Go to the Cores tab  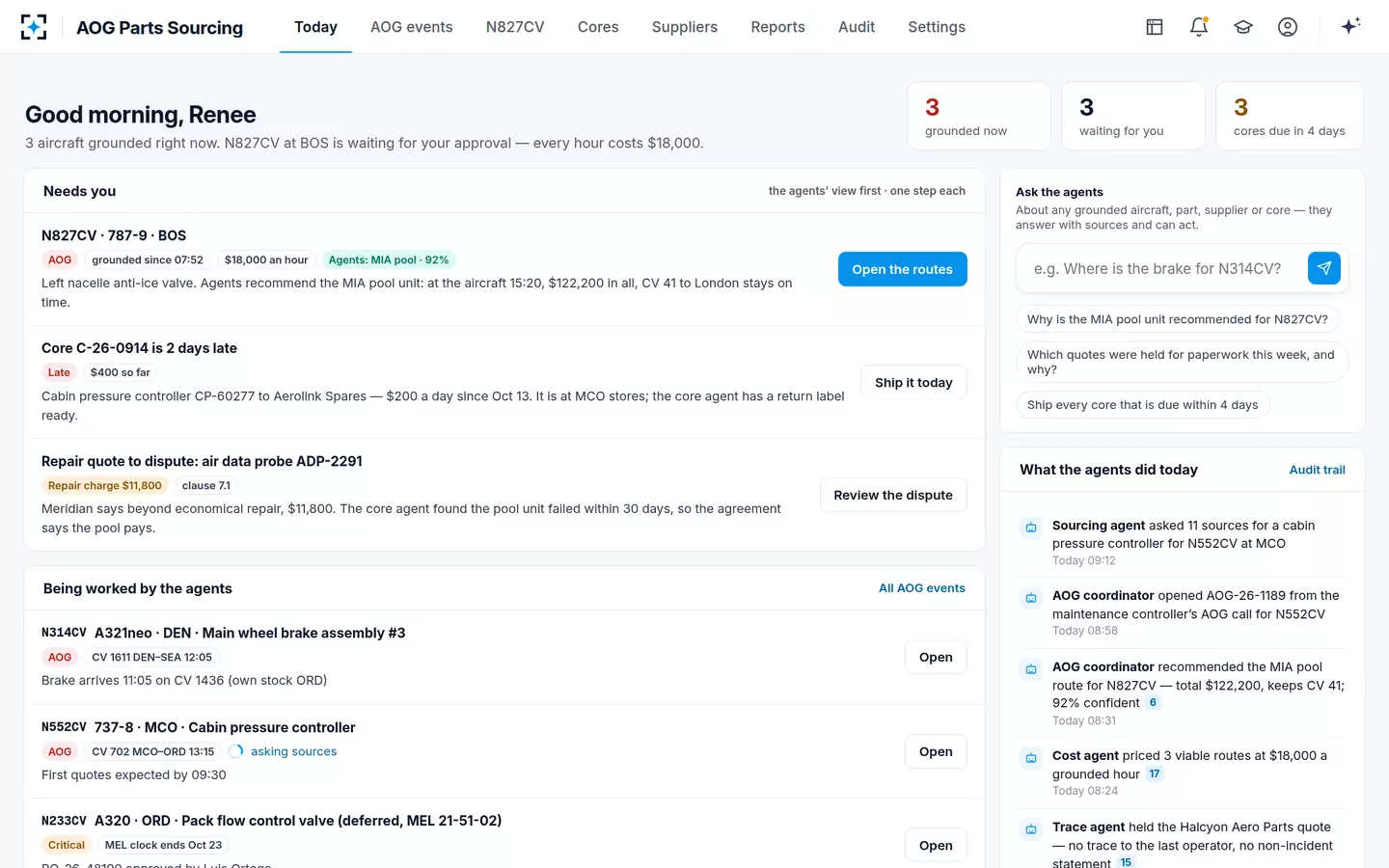click(598, 27)
